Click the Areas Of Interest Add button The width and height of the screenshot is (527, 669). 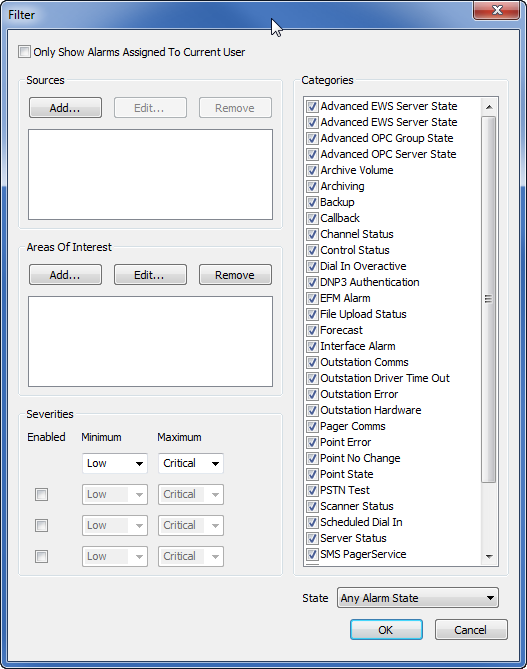(65, 275)
